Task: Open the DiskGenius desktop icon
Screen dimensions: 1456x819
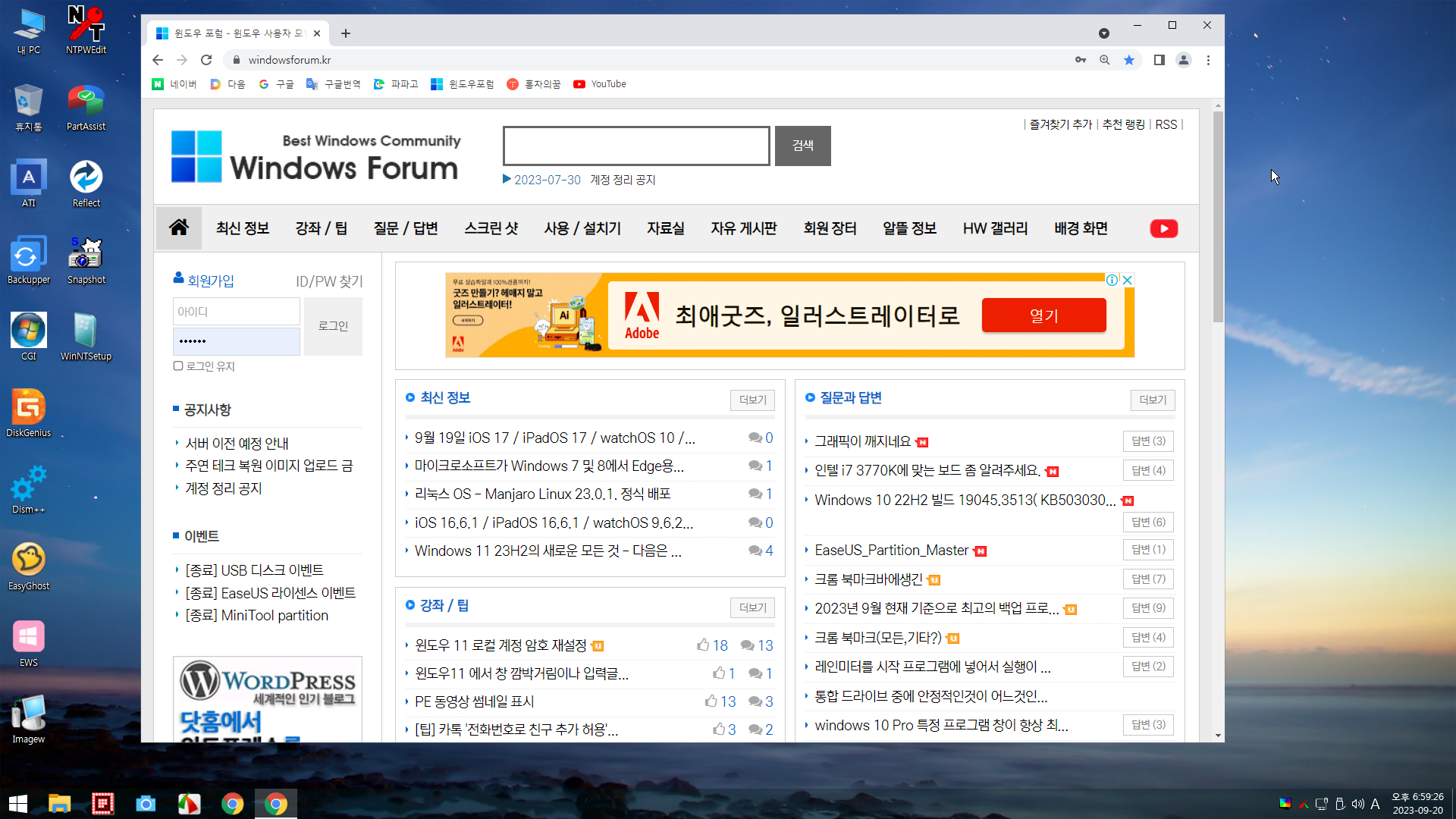Action: [x=29, y=413]
